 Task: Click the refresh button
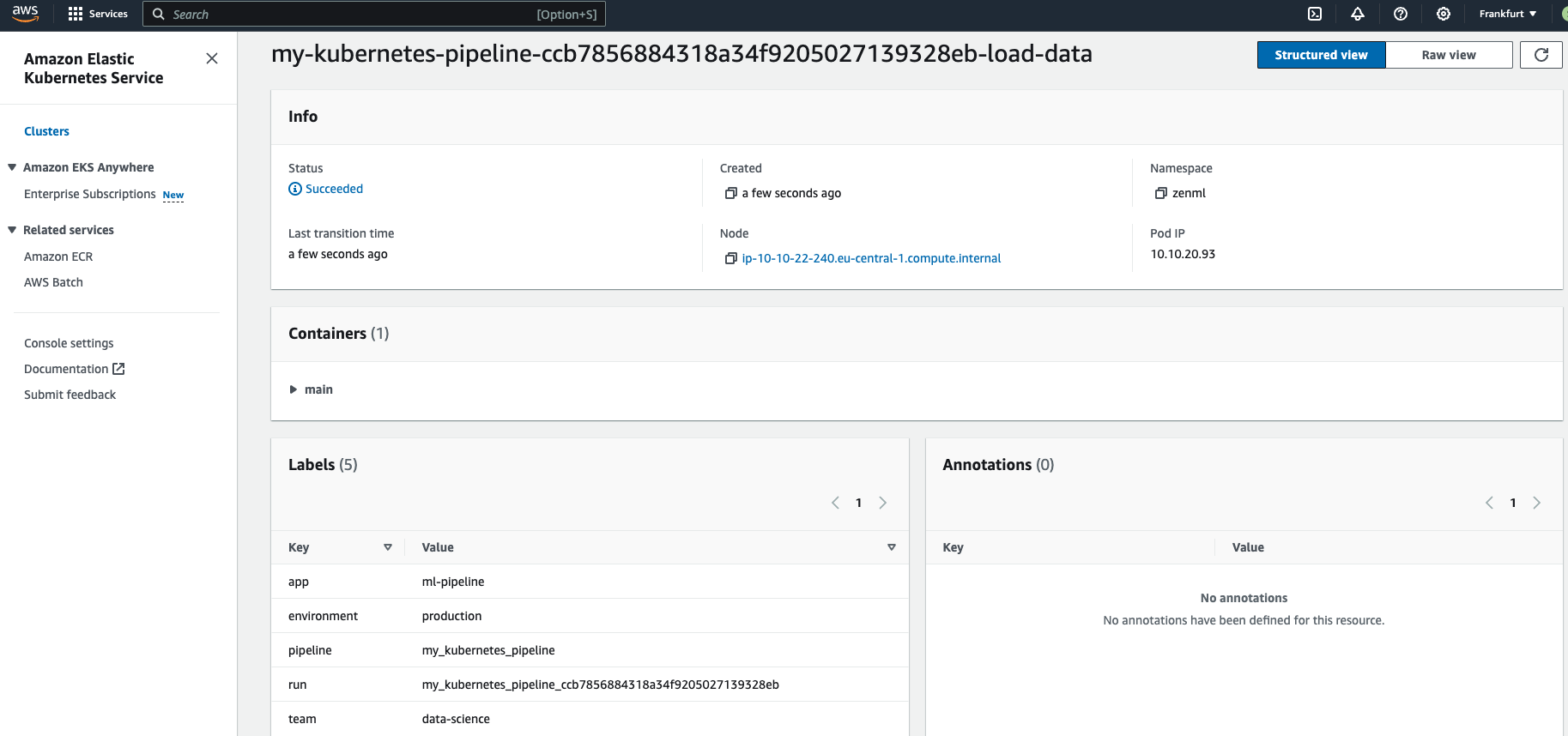point(1541,55)
